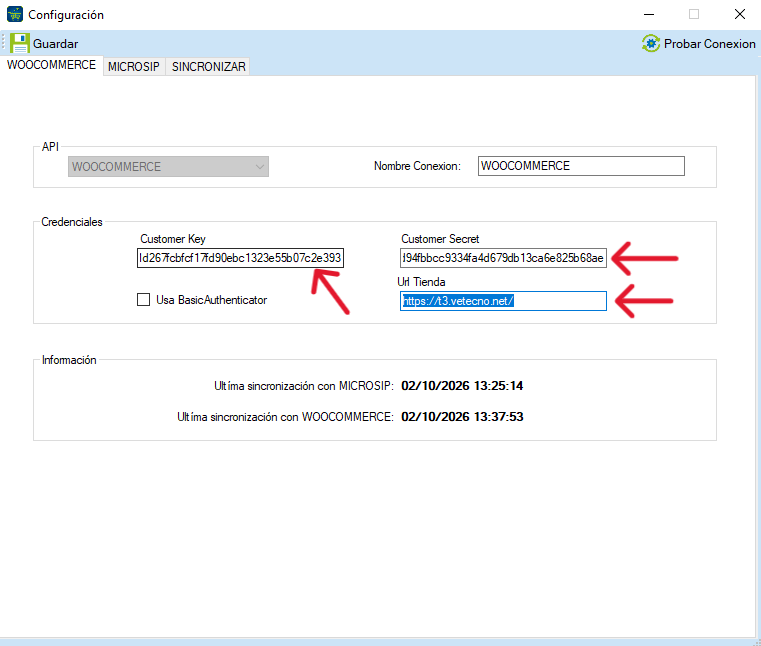The width and height of the screenshot is (761, 646).
Task: Click the WOOCOMMERCE sync date 02/10/2026 13:37:53
Action: 462,417
